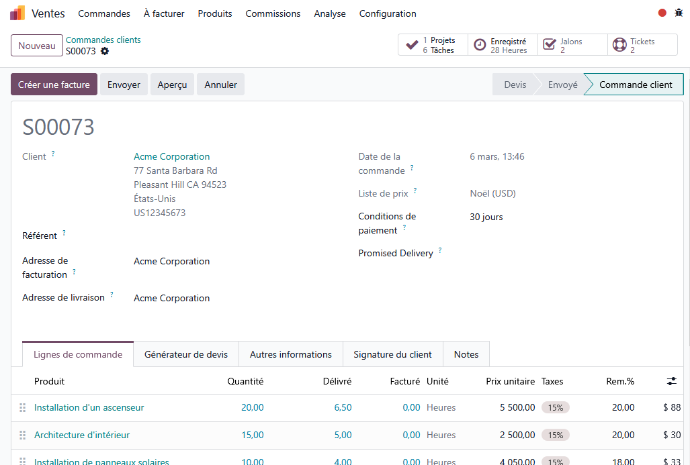Open the Tickets lifebuoy stat button
Viewport: 690px width, 465px height.
(640, 45)
